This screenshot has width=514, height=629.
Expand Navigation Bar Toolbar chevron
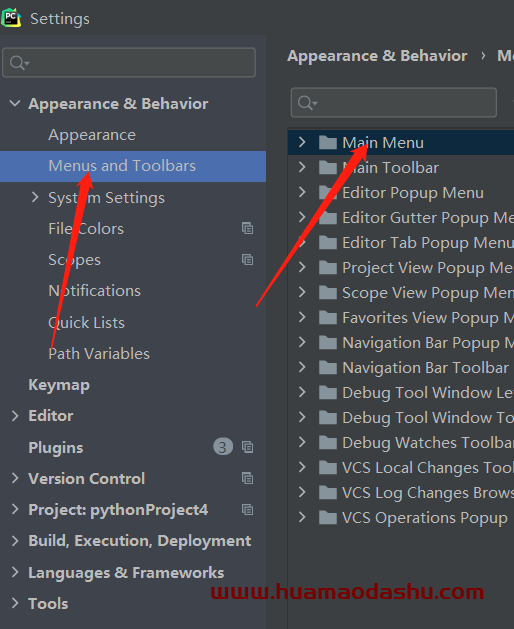tap(302, 367)
